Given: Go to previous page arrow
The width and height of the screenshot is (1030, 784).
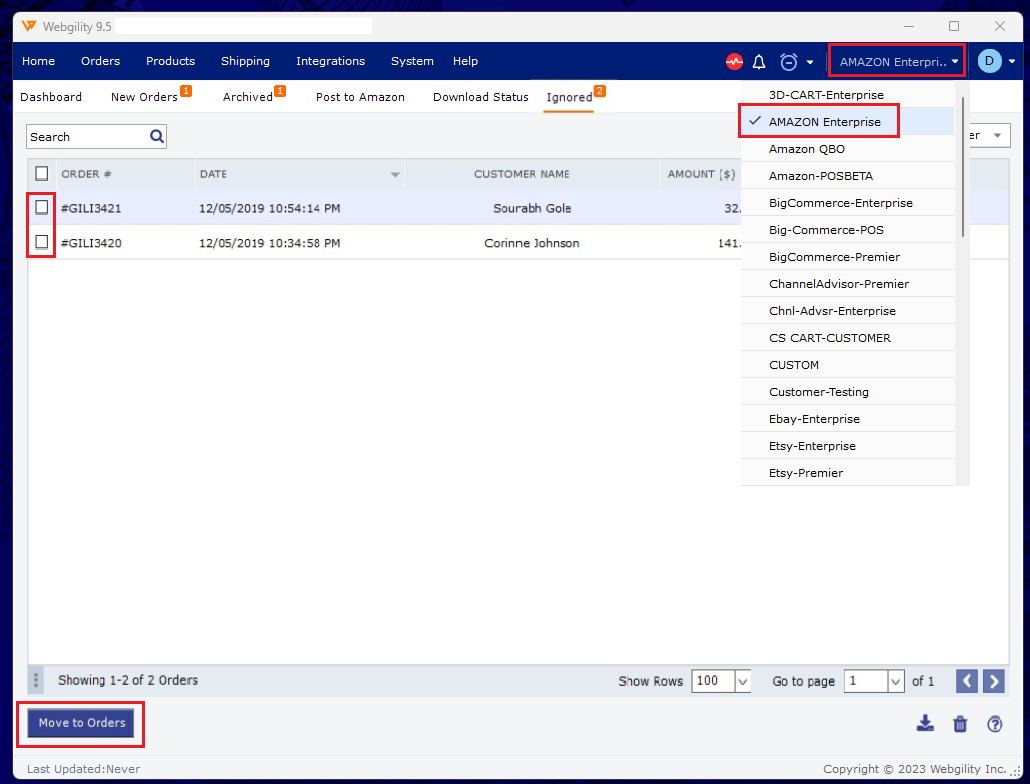Looking at the screenshot, I should coord(966,681).
